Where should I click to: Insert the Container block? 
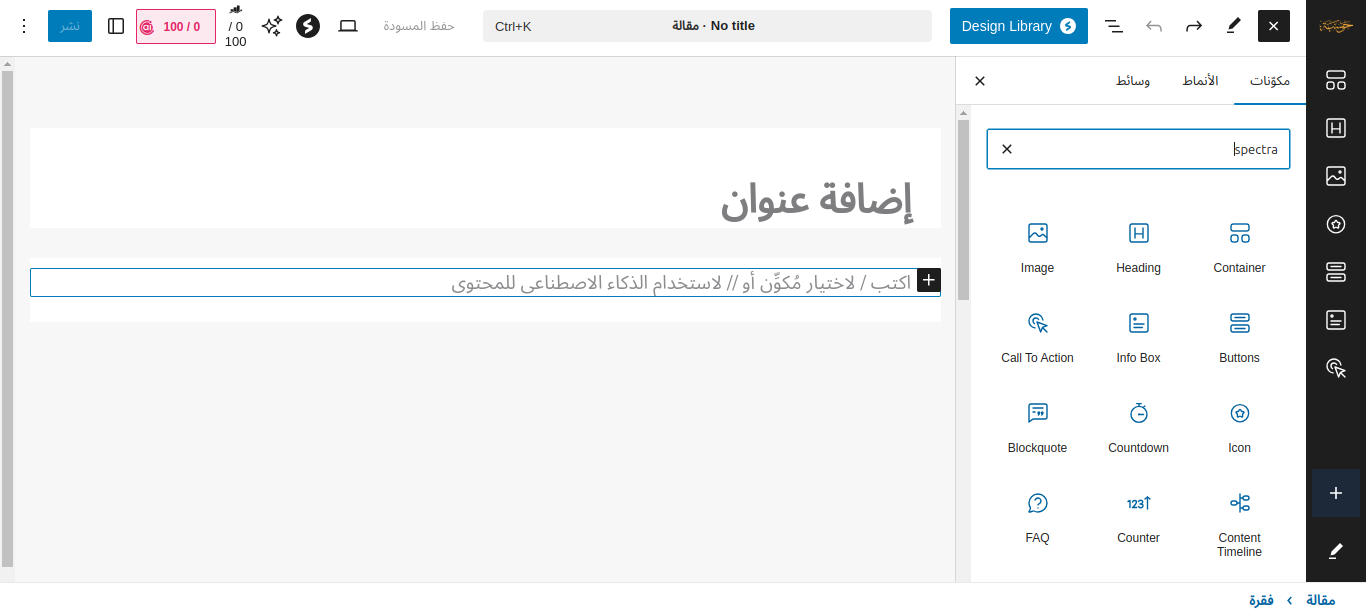(1239, 247)
